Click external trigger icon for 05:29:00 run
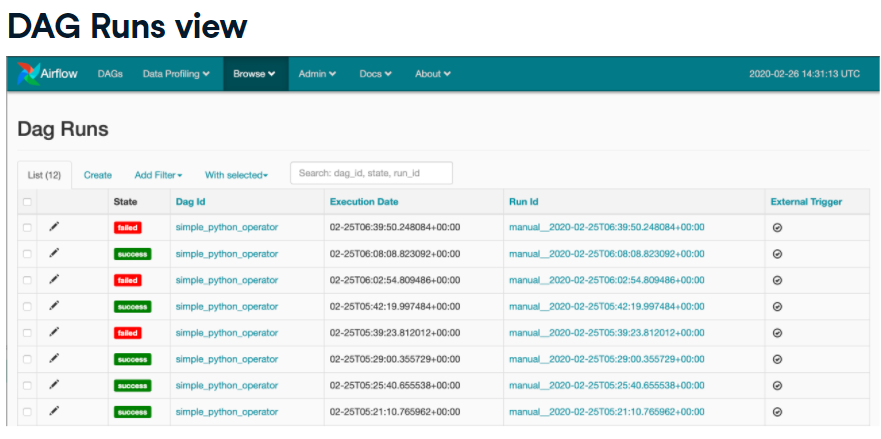 777,359
